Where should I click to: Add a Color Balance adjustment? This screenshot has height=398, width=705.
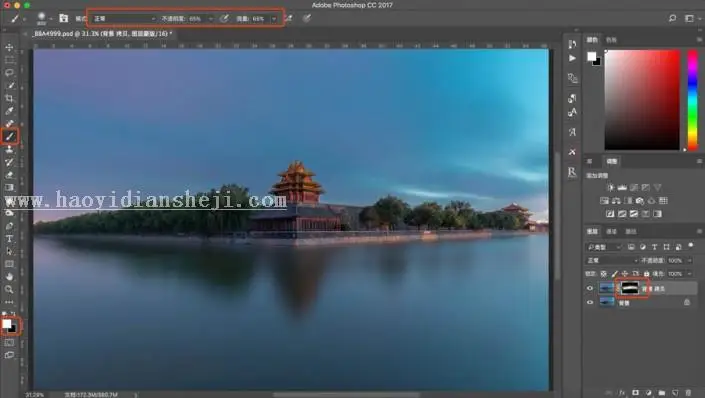[616, 201]
